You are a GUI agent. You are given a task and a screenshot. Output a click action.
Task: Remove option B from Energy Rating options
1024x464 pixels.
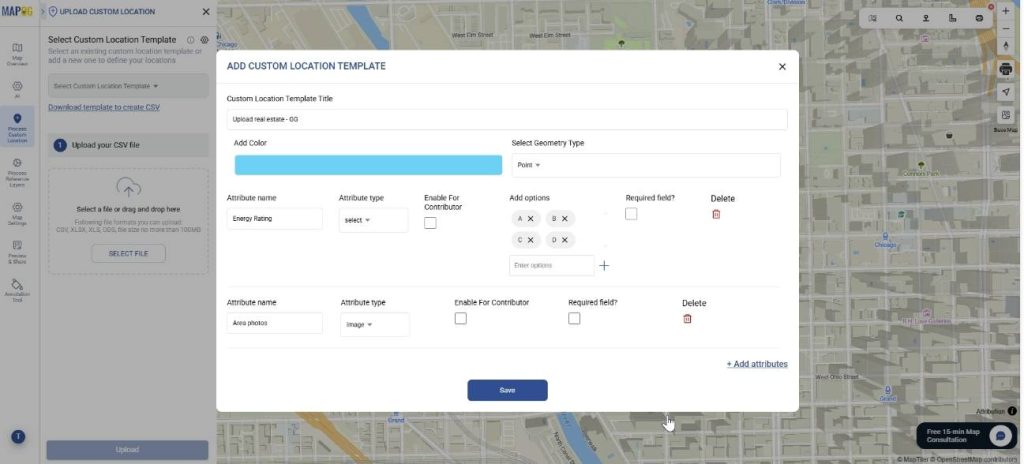tap(565, 219)
